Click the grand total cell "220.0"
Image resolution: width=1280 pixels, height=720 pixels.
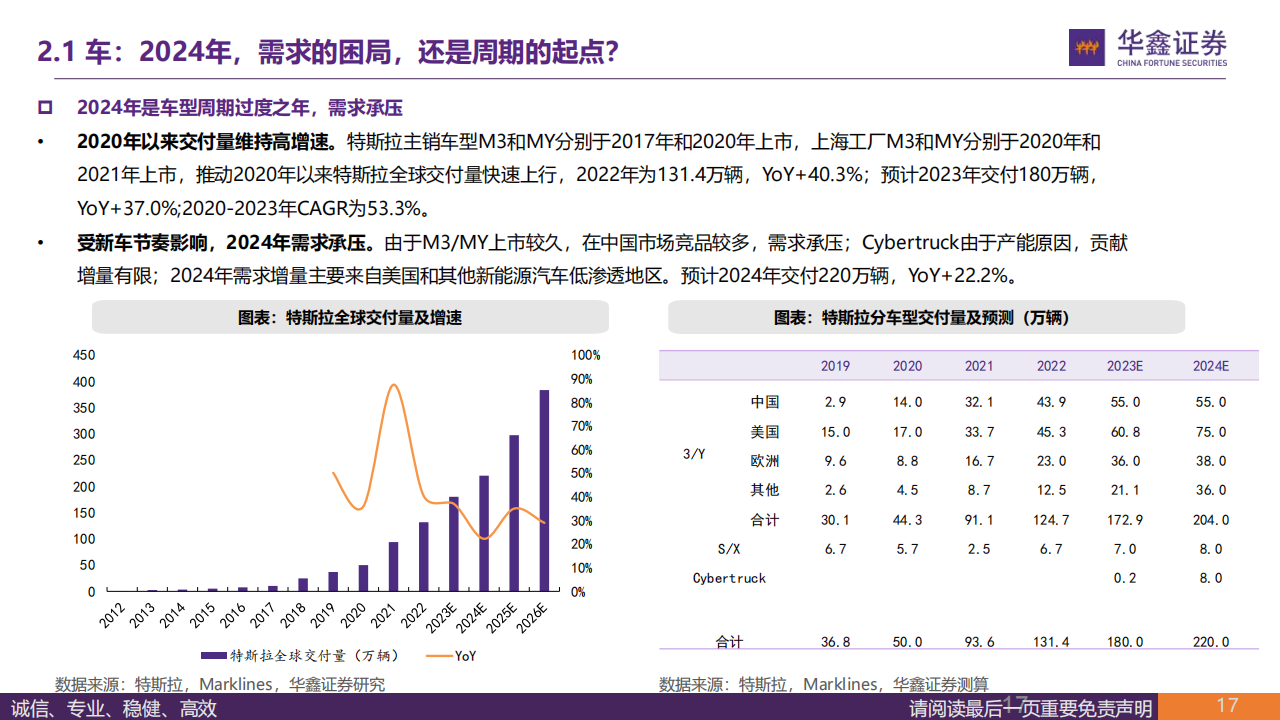tap(1211, 642)
